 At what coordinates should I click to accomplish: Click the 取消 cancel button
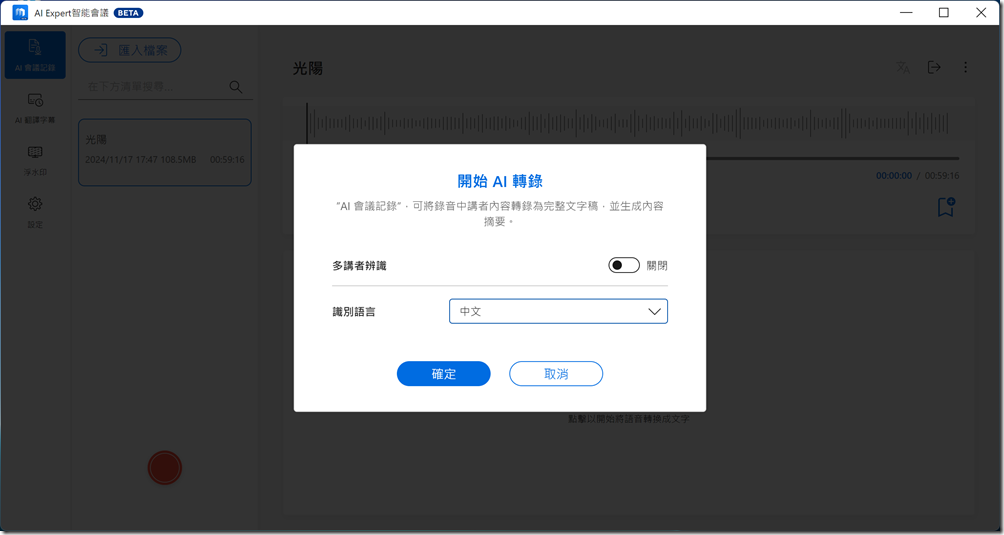pyautogui.click(x=556, y=374)
